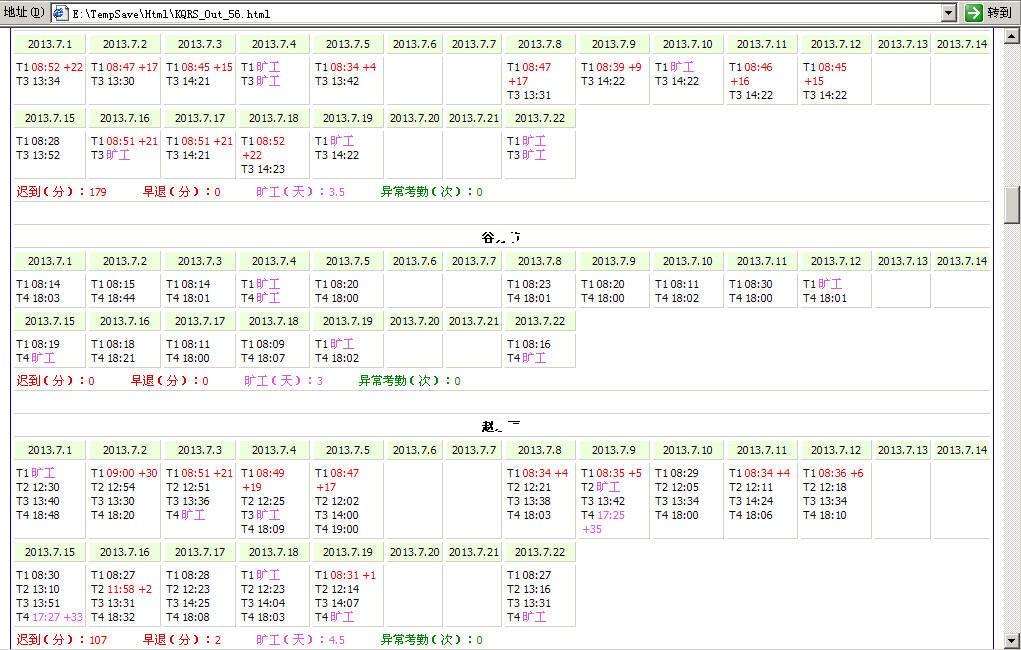This screenshot has height=650, width=1021.
Task: Click the 谷 employee name heading
Action: pyautogui.click(x=501, y=238)
